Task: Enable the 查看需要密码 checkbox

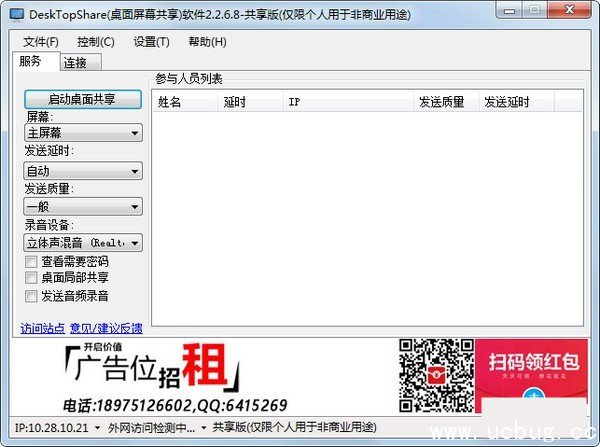Action: [x=32, y=261]
